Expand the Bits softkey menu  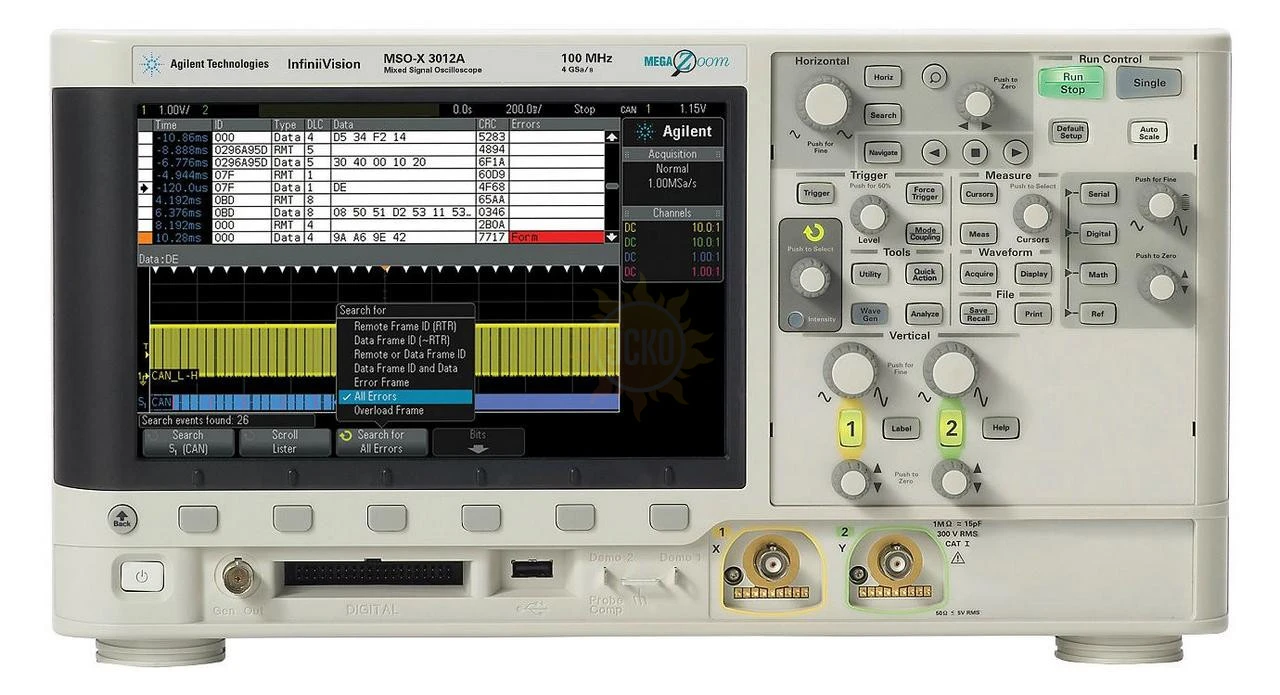point(478,442)
